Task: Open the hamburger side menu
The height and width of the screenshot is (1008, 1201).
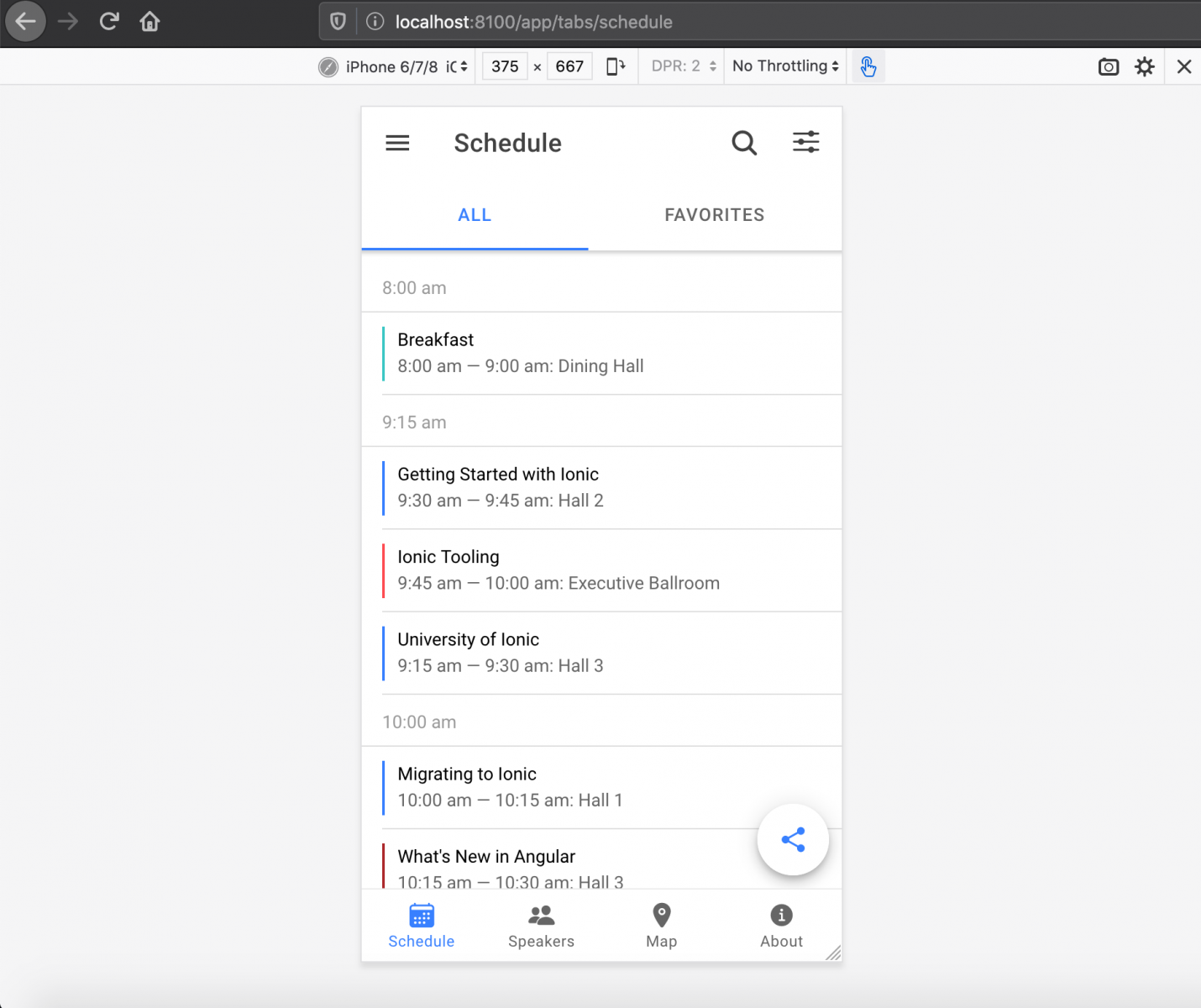Action: (397, 143)
